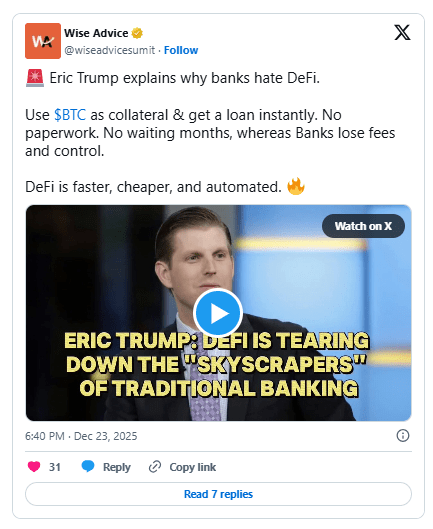Play the Eric Trump video
The height and width of the screenshot is (529, 433).
point(218,313)
